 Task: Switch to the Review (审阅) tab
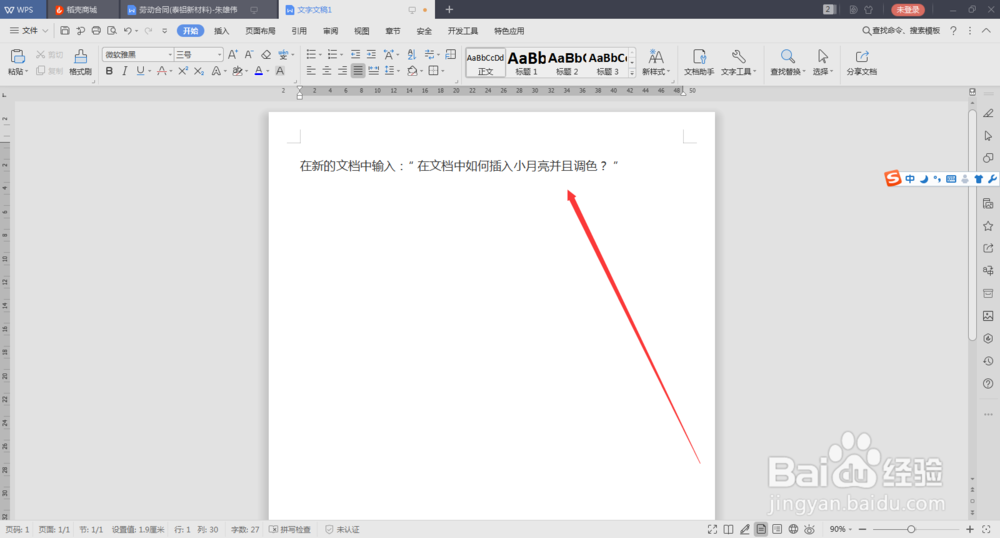click(330, 31)
